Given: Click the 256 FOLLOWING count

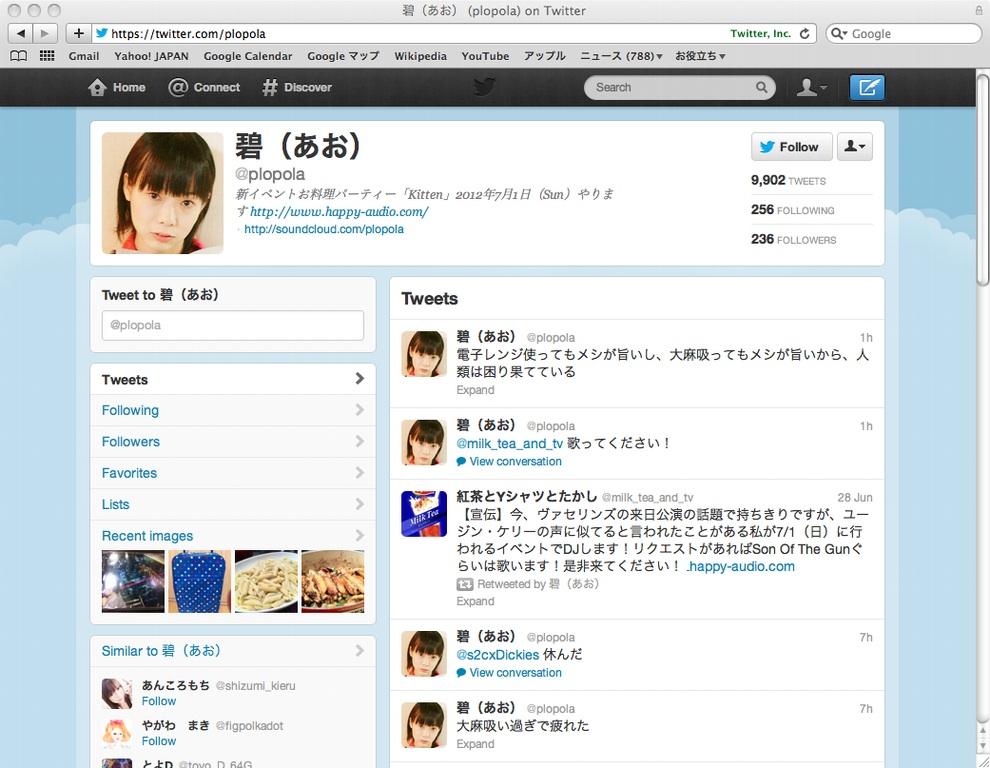Looking at the screenshot, I should click(792, 210).
